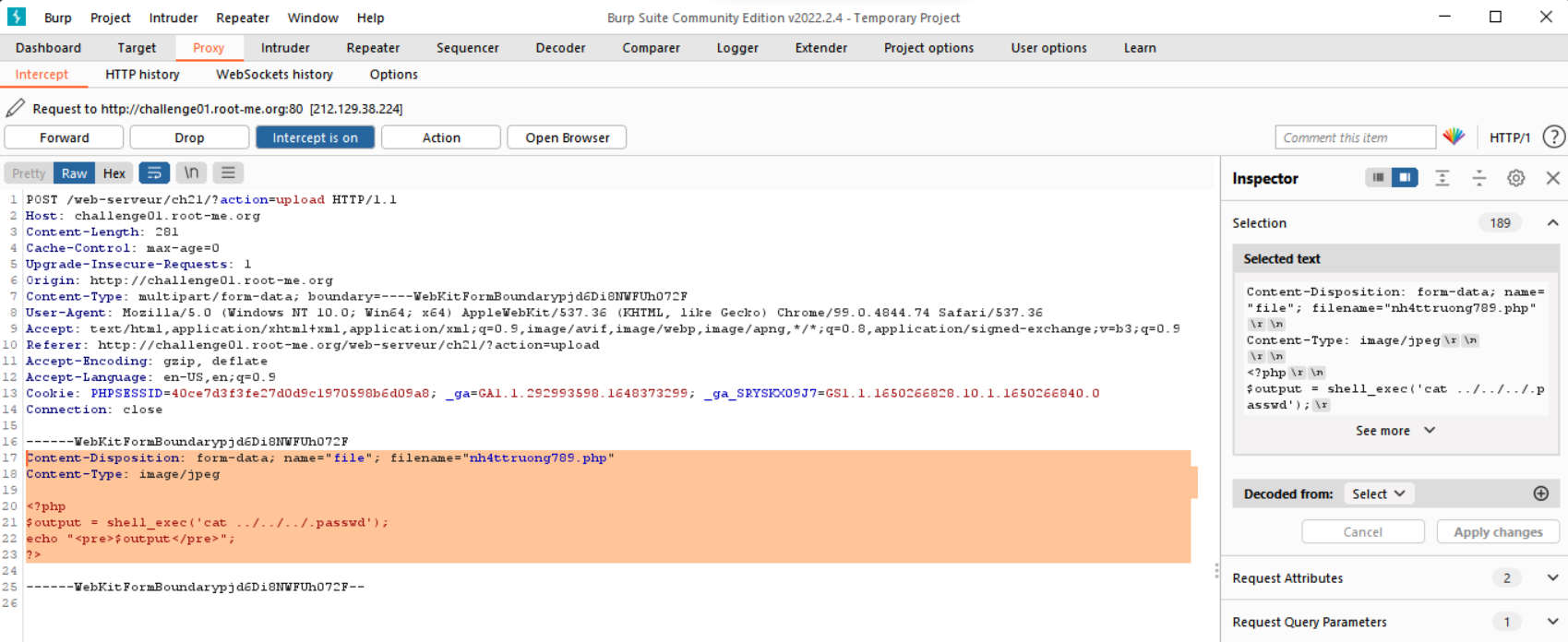Collapse the Selection section chevron
The image size is (1568, 642).
click(x=1552, y=222)
